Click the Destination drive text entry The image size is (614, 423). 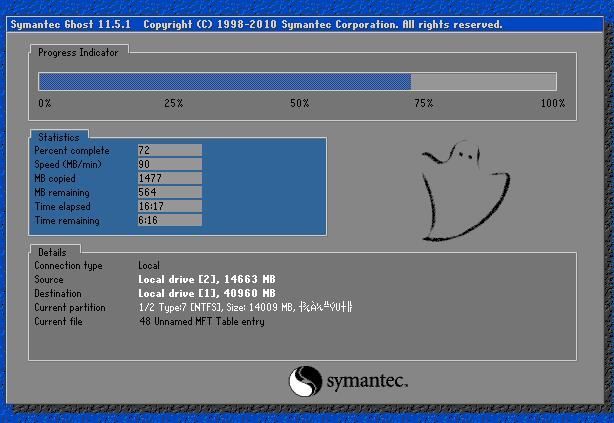pyautogui.click(x=205, y=294)
